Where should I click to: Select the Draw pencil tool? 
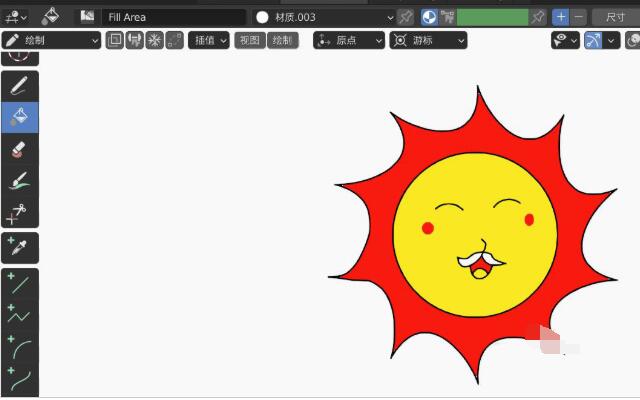pos(20,85)
